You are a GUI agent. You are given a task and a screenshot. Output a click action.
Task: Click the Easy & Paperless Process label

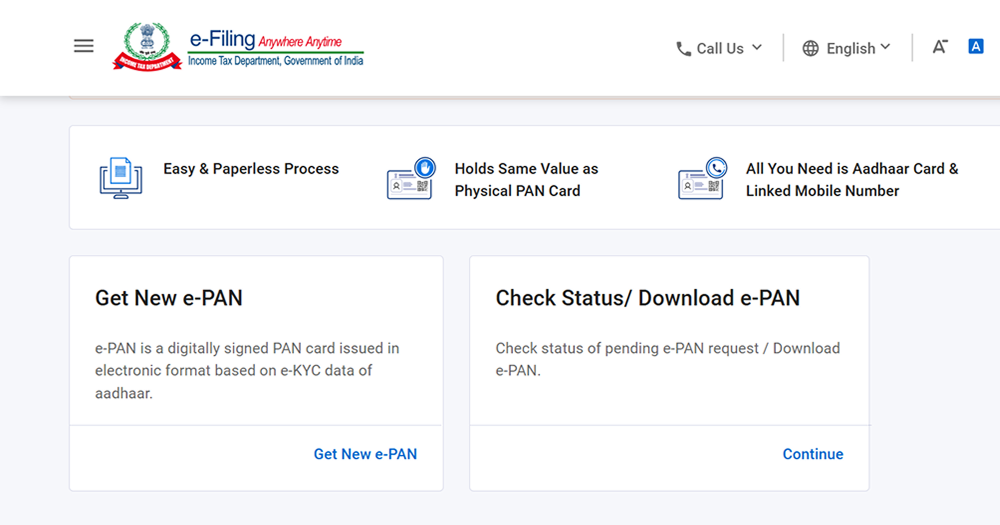[251, 169]
